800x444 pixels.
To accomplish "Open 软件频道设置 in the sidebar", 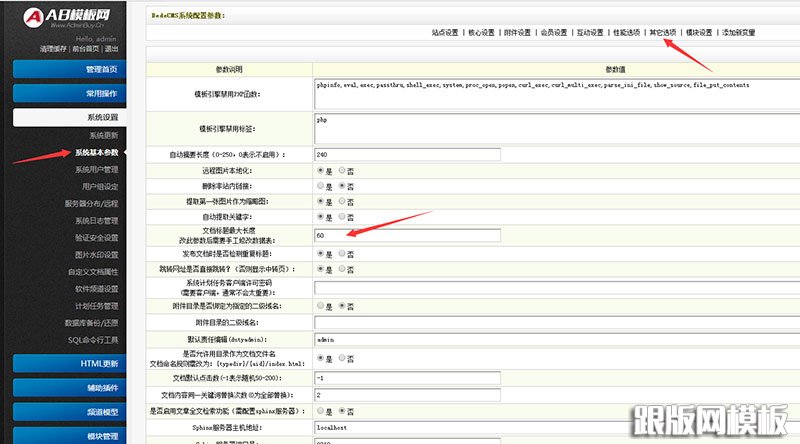I will coord(96,289).
